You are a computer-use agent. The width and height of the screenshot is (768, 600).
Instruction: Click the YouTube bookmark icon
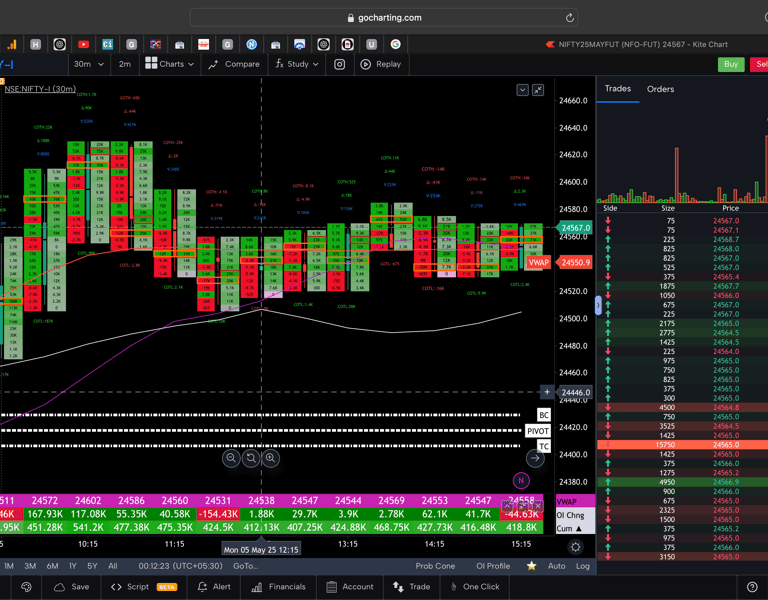(83, 45)
